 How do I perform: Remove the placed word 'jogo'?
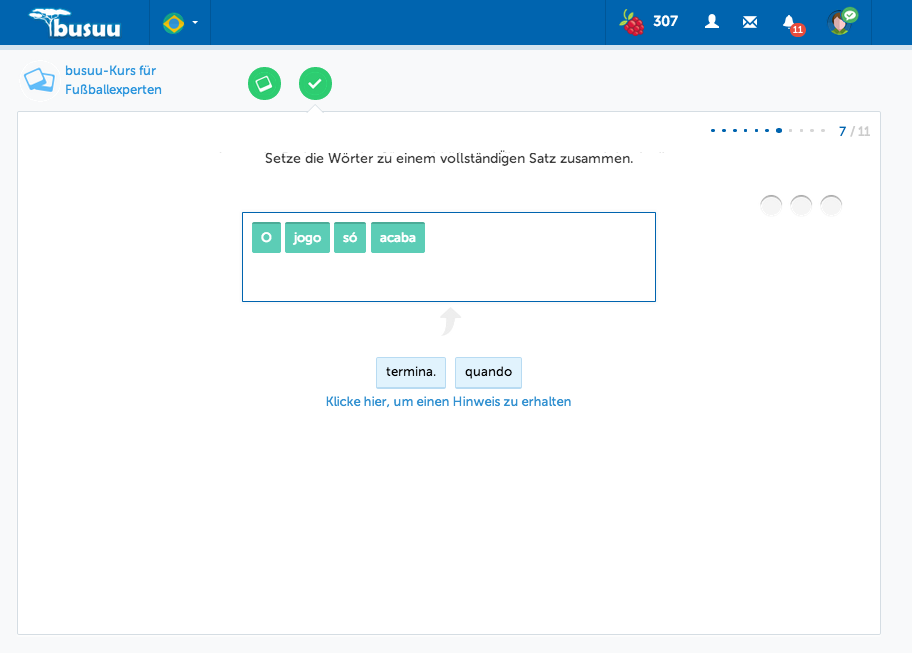click(307, 237)
